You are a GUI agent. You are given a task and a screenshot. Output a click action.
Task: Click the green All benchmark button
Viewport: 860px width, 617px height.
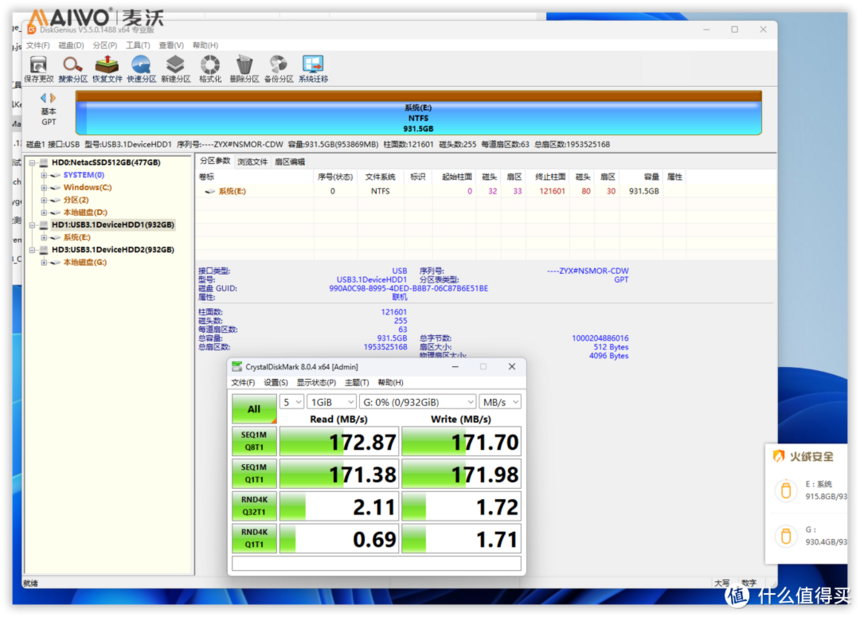click(254, 409)
